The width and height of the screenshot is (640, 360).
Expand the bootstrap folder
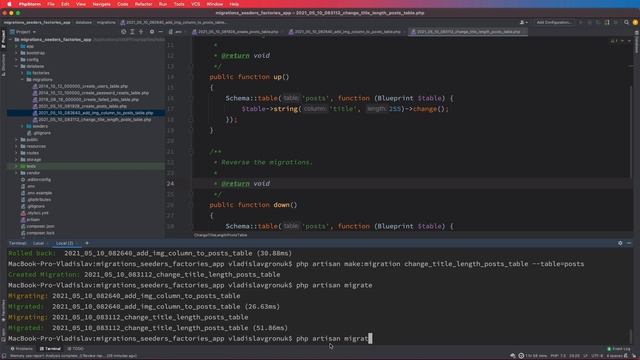coord(17,53)
